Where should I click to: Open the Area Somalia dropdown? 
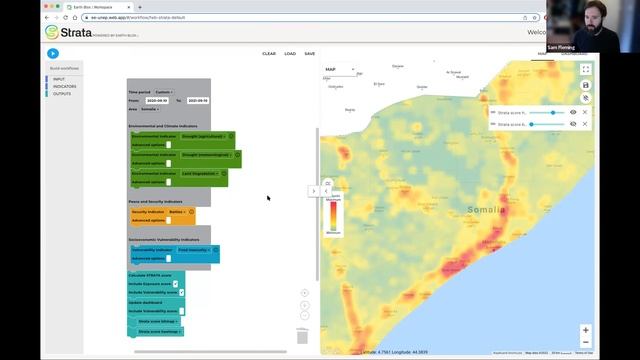(x=150, y=109)
